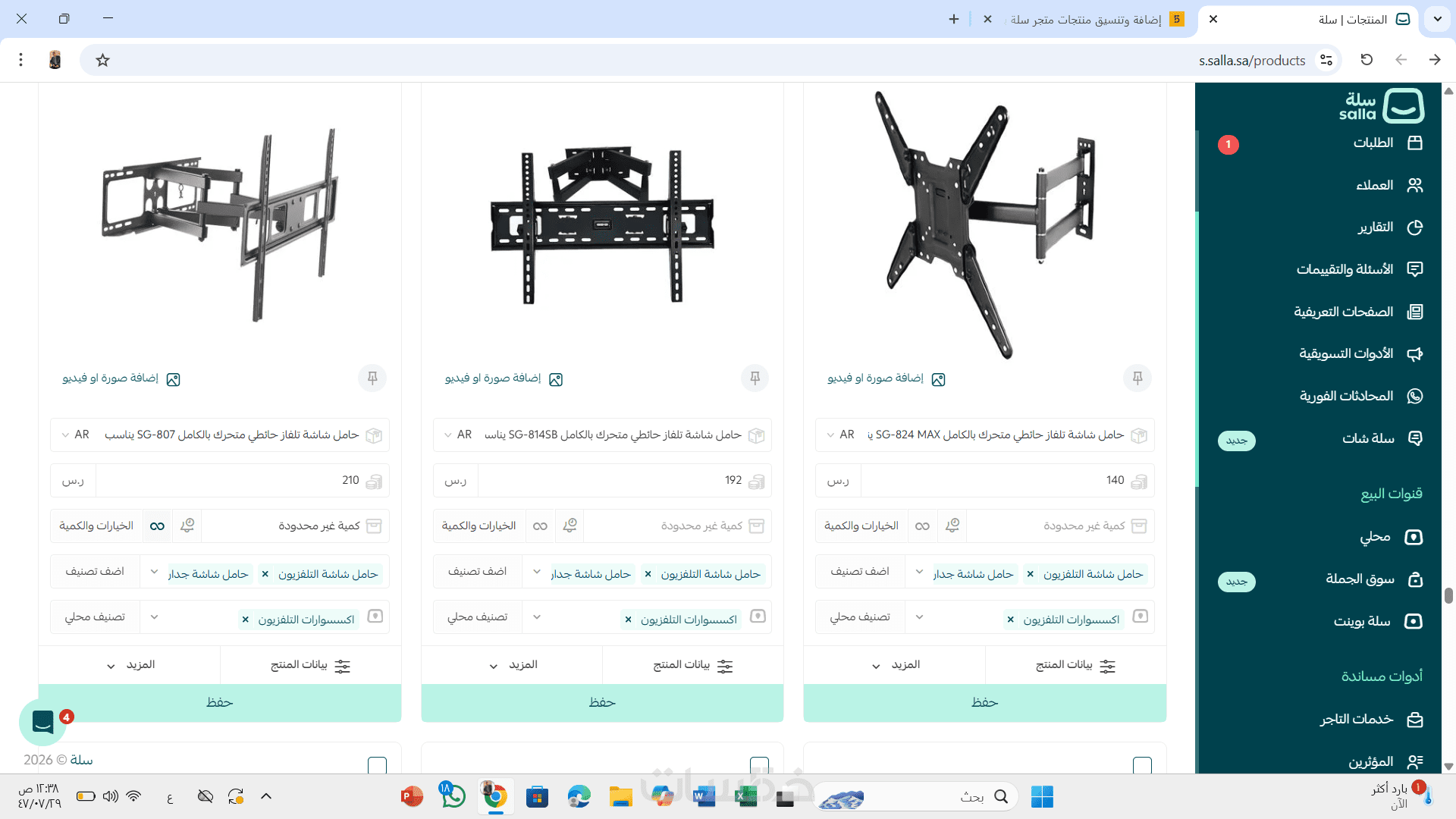
Task: Click pin icon on SG-807 product card
Action: pos(372,378)
